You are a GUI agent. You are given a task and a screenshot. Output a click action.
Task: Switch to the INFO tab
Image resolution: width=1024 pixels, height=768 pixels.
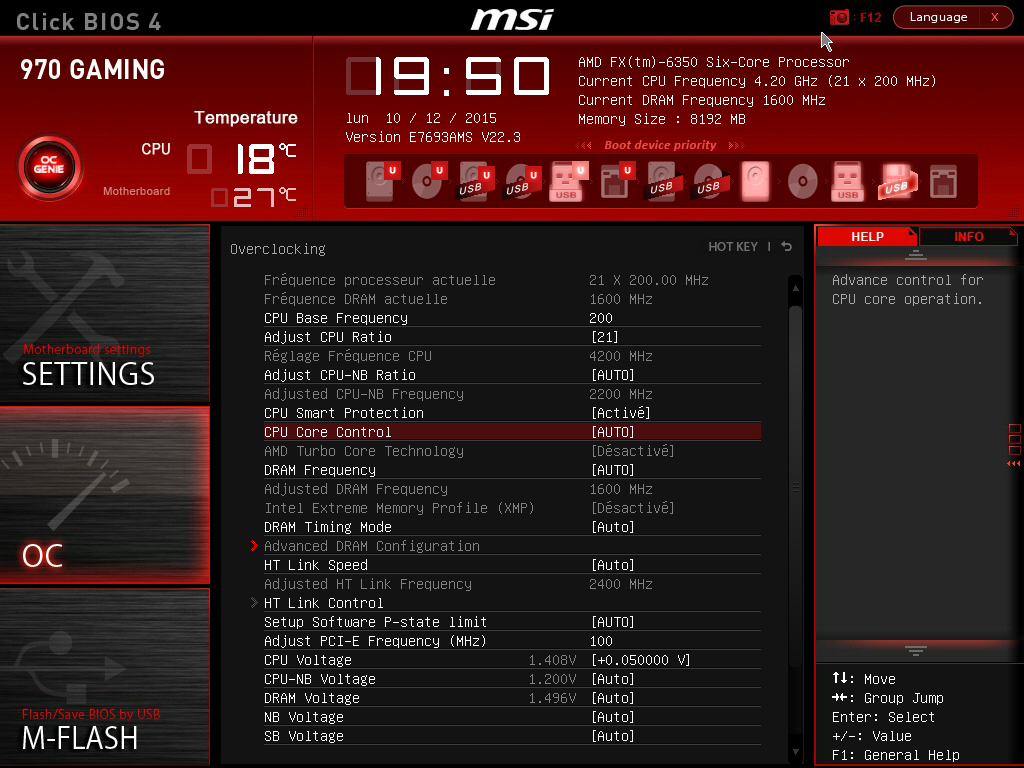(968, 236)
